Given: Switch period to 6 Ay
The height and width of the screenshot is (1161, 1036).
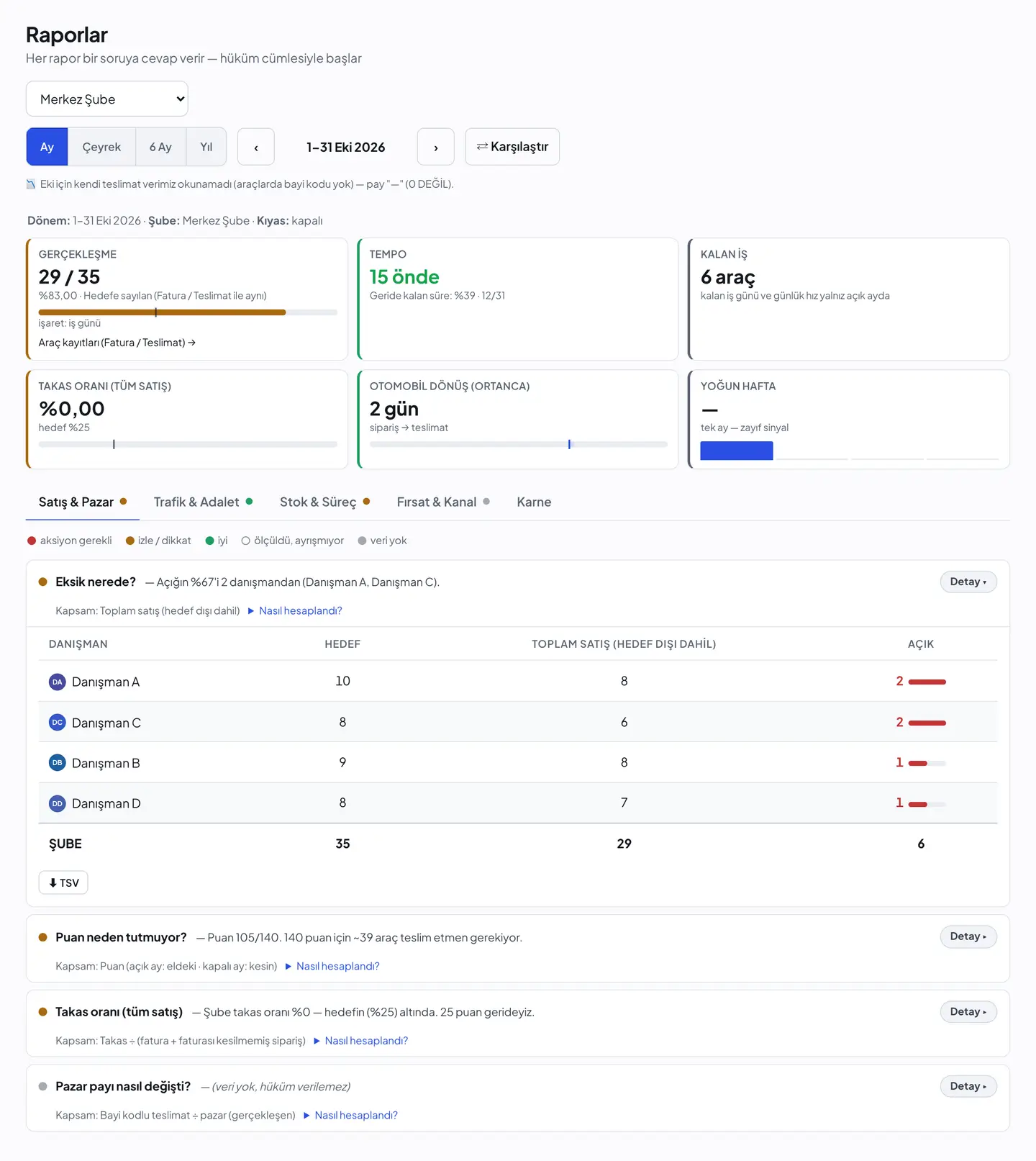Looking at the screenshot, I should [x=160, y=147].
